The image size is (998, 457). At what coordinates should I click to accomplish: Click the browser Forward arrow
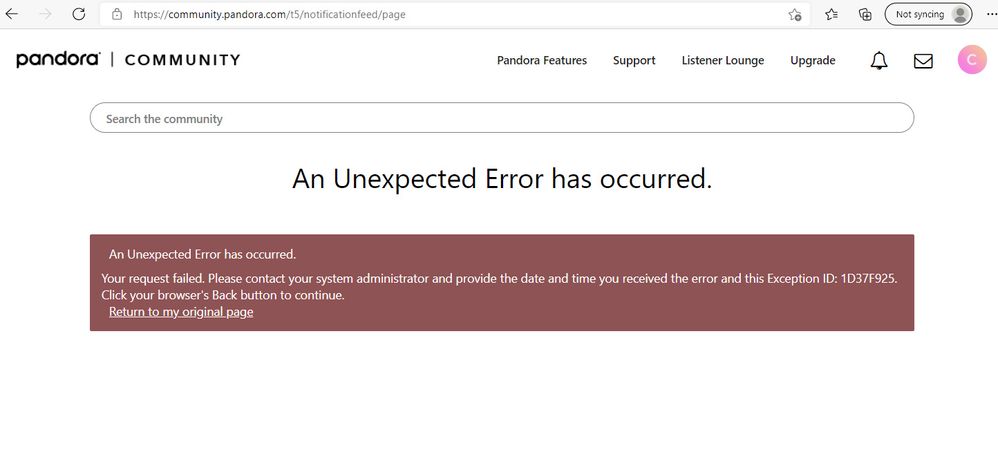point(44,15)
